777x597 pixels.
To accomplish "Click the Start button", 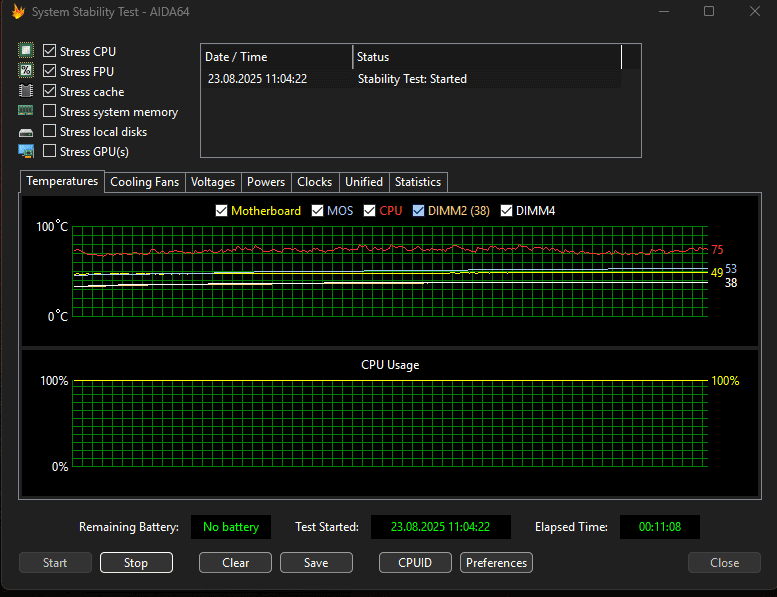I will click(55, 563).
